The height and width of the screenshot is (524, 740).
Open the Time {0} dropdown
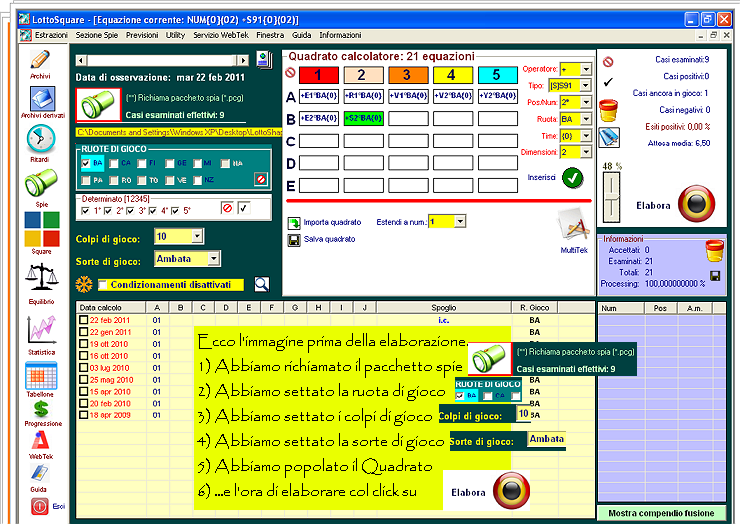(x=586, y=135)
